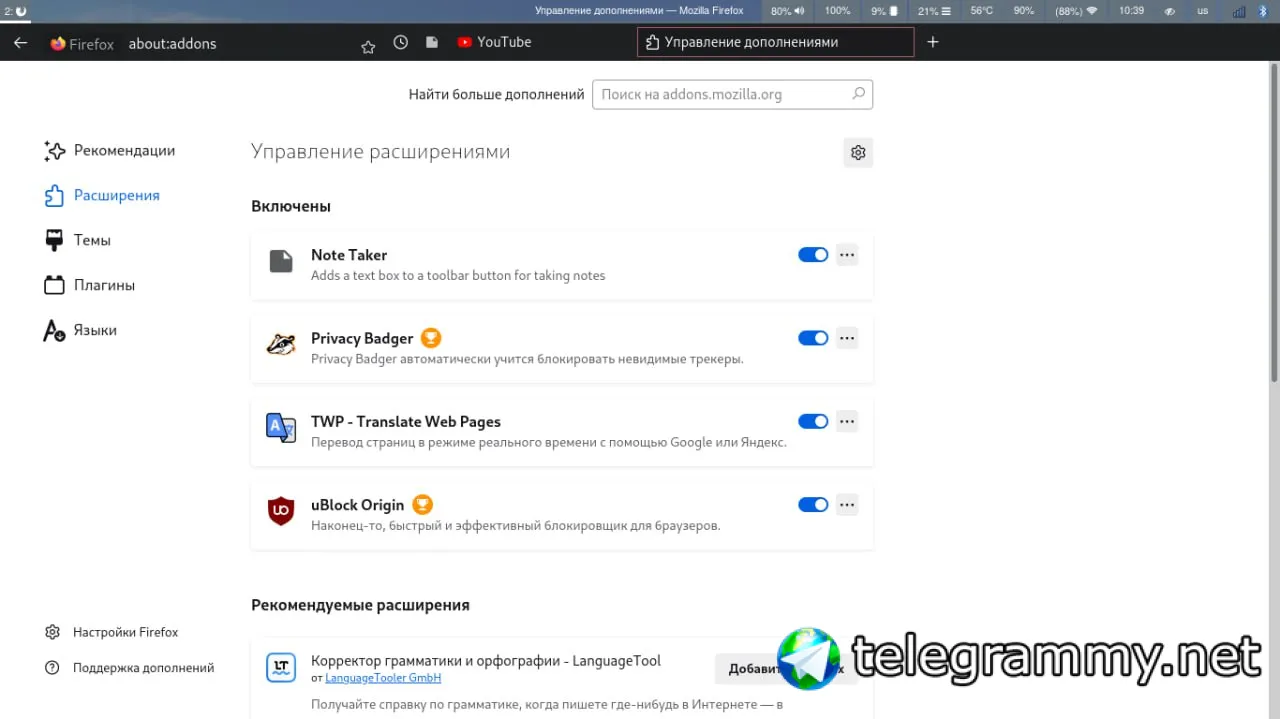Click the Firefox identity icon in the address bar
Viewport: 1280px width, 719px height.
[x=58, y=43]
